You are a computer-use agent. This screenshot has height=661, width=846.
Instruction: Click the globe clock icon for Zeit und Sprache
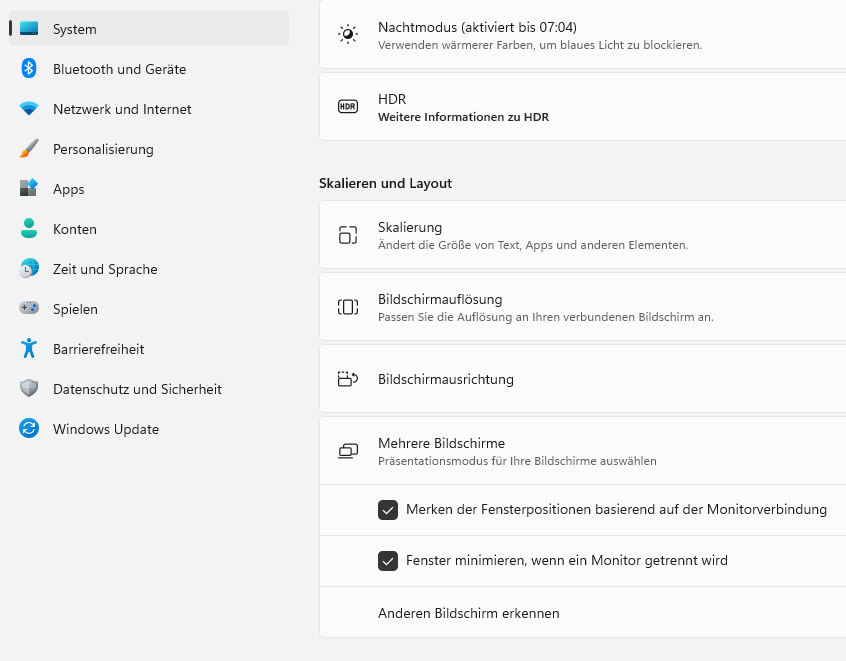pyautogui.click(x=29, y=268)
